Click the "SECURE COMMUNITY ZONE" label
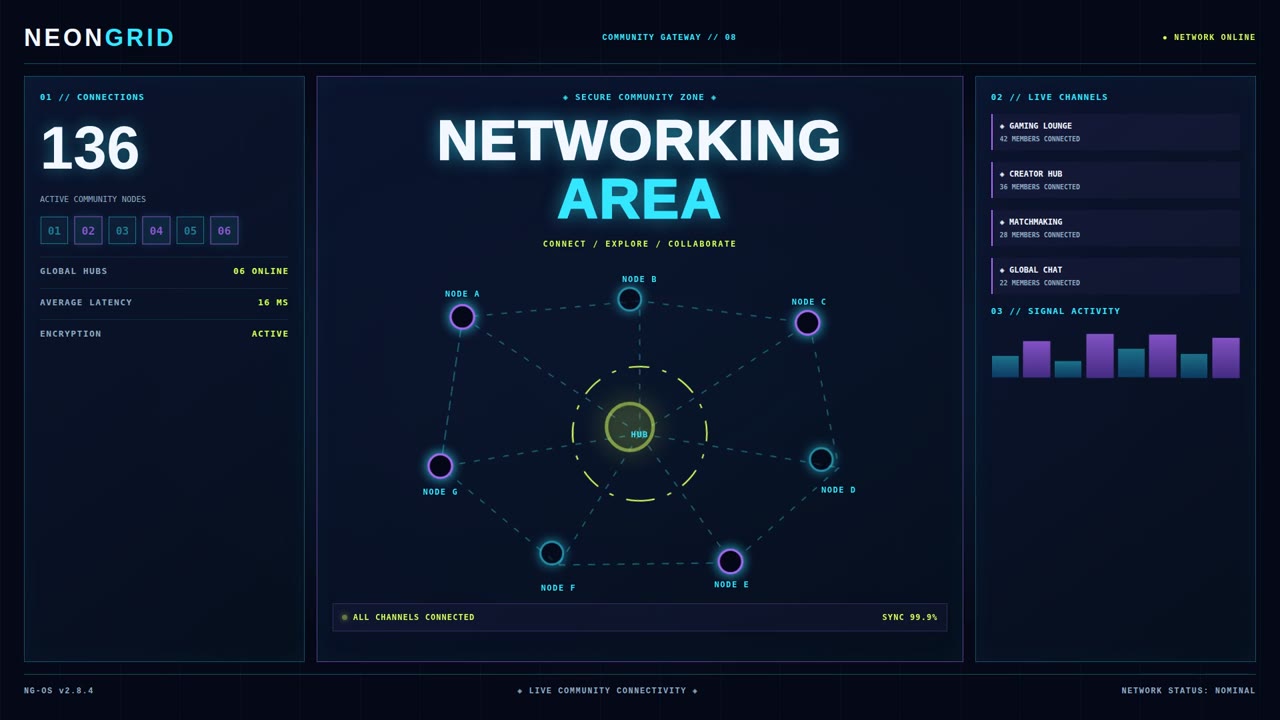1280x720 pixels. [640, 97]
